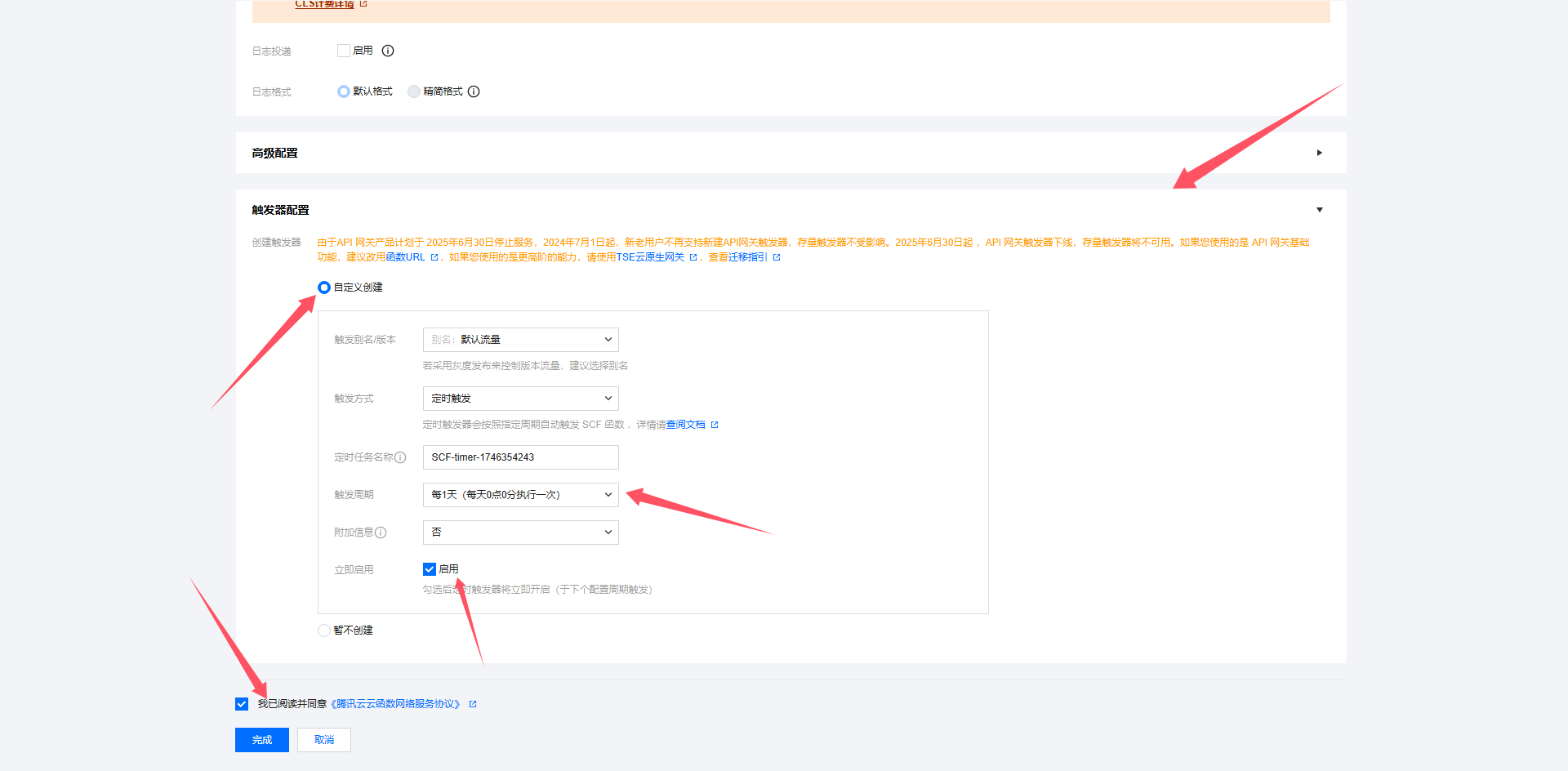The image size is (1568, 771).
Task: Open external link icon after TSE云原生网关
Action: click(x=693, y=257)
